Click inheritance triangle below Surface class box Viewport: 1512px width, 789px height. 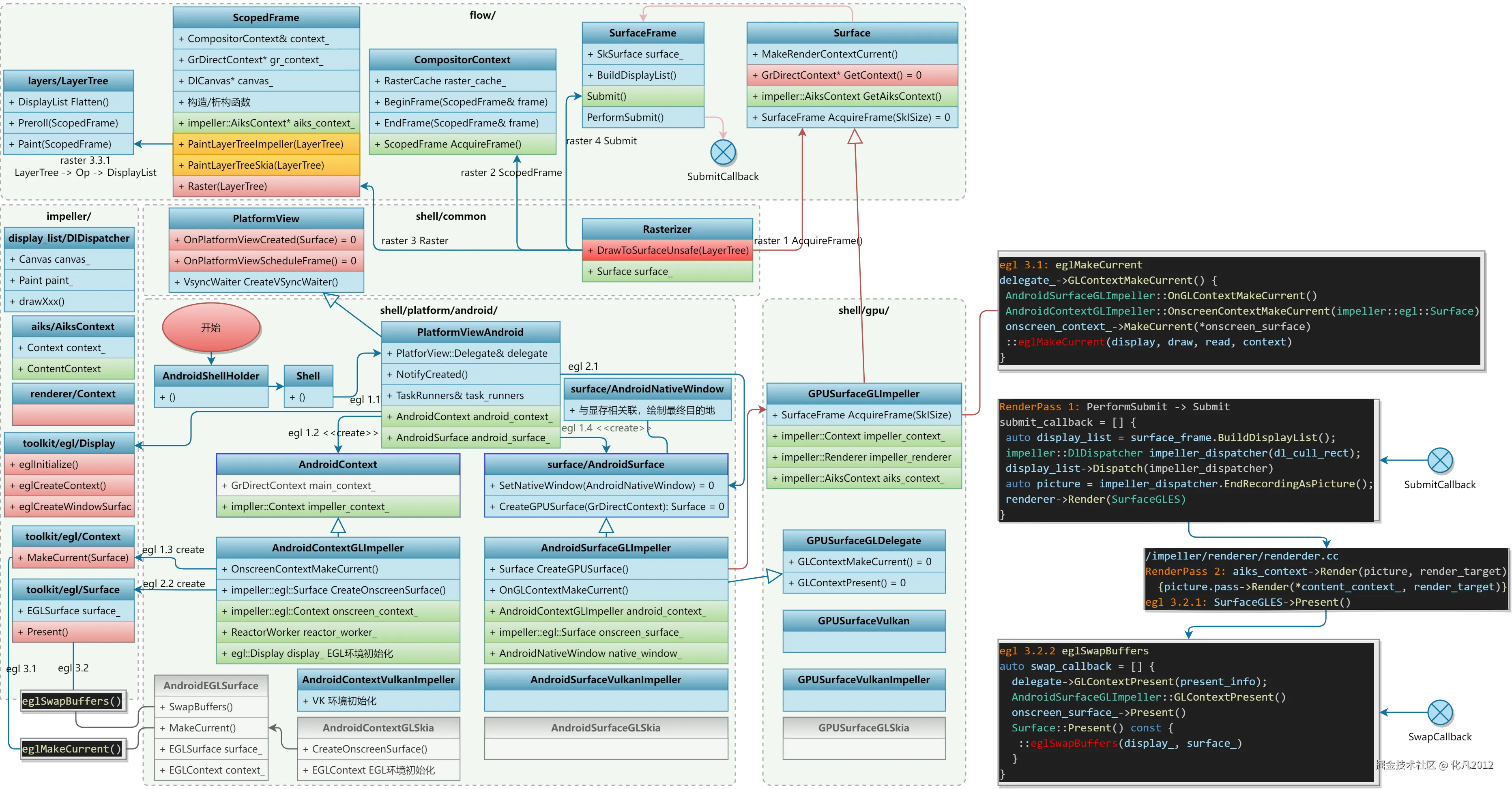click(855, 137)
